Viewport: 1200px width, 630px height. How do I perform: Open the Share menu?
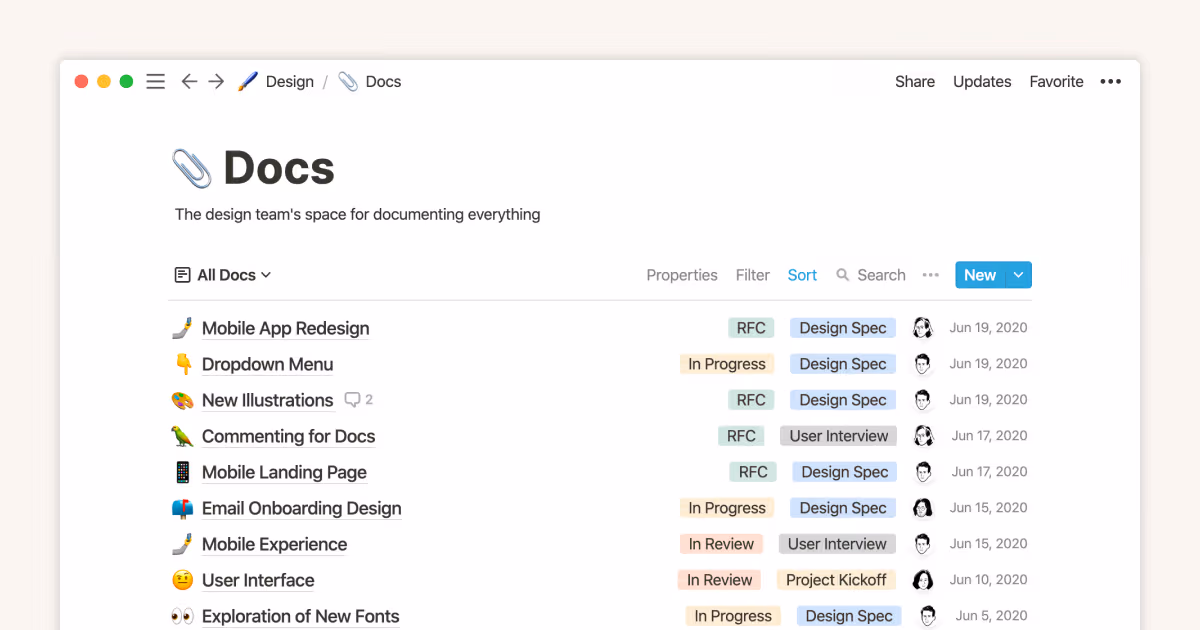coord(914,81)
